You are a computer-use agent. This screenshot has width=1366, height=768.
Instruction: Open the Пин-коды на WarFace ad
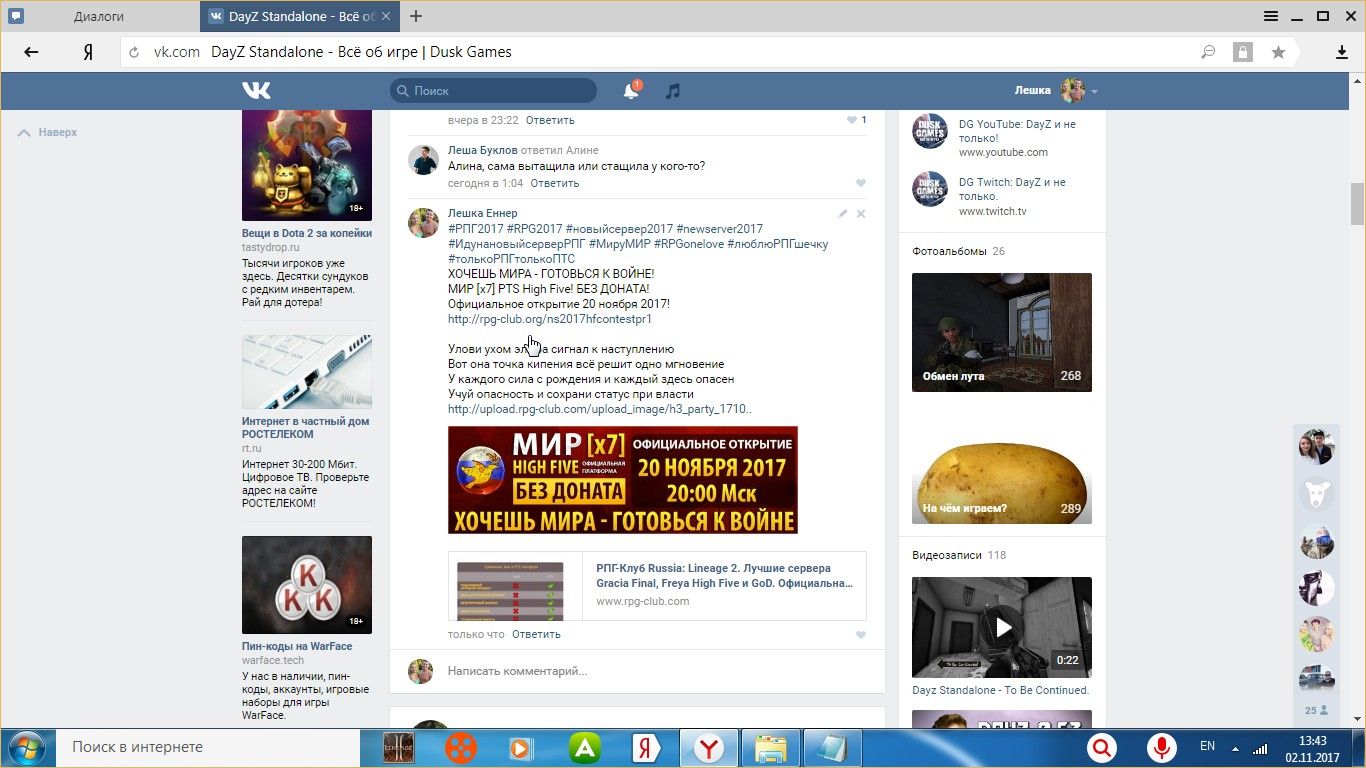click(x=297, y=646)
